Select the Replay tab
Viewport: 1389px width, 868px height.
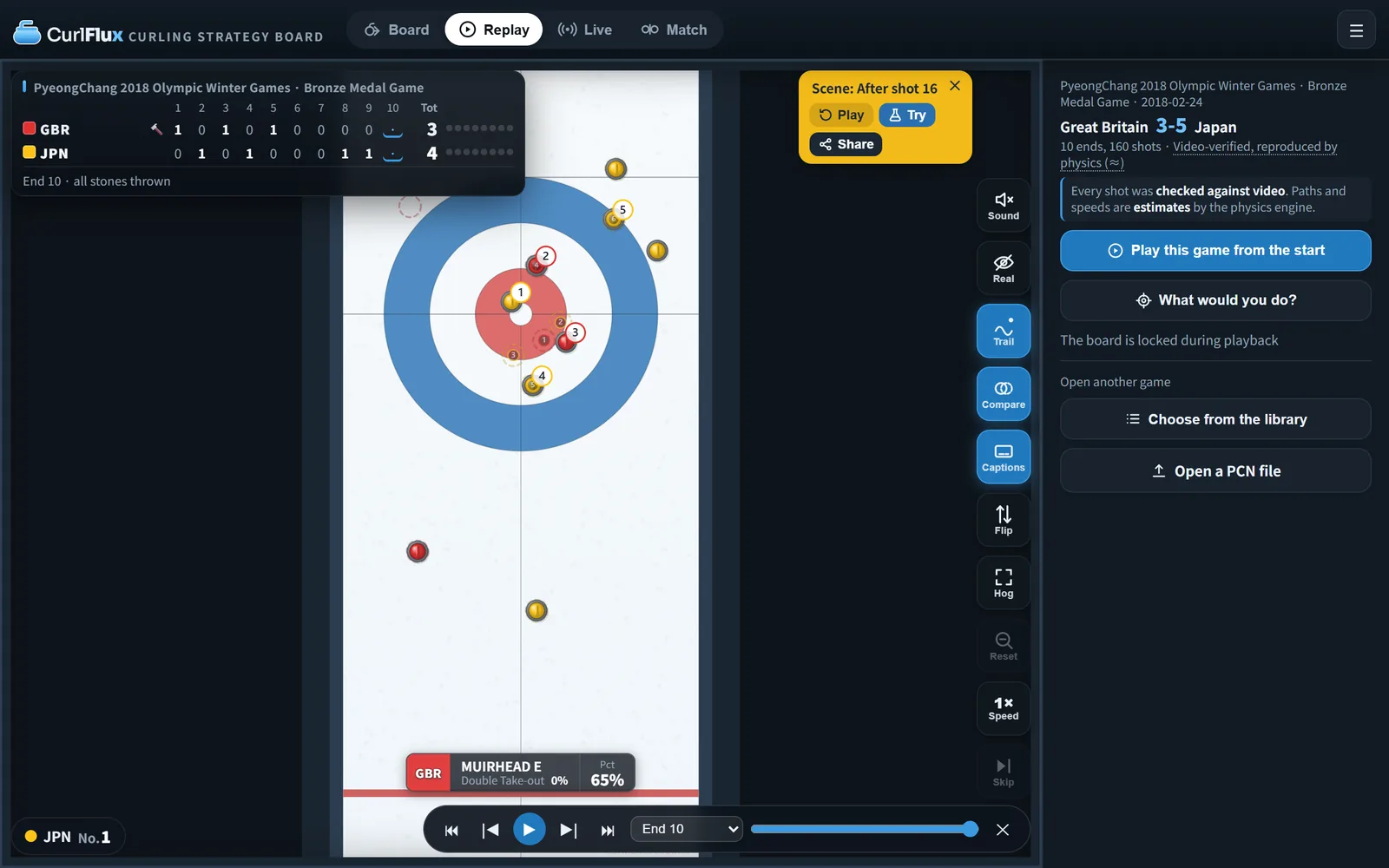[x=494, y=30]
